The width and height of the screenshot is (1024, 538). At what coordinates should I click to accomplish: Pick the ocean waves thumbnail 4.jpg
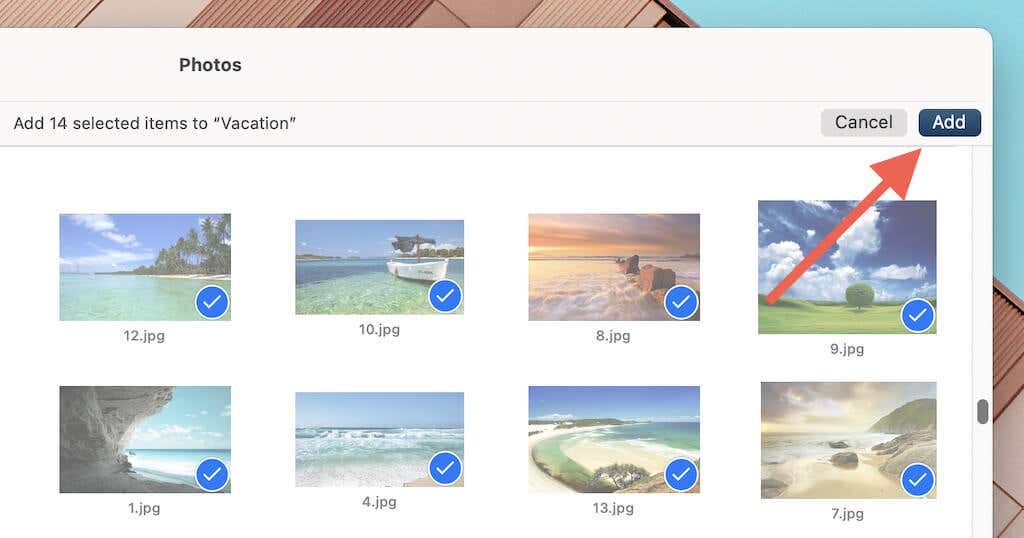pyautogui.click(x=379, y=439)
